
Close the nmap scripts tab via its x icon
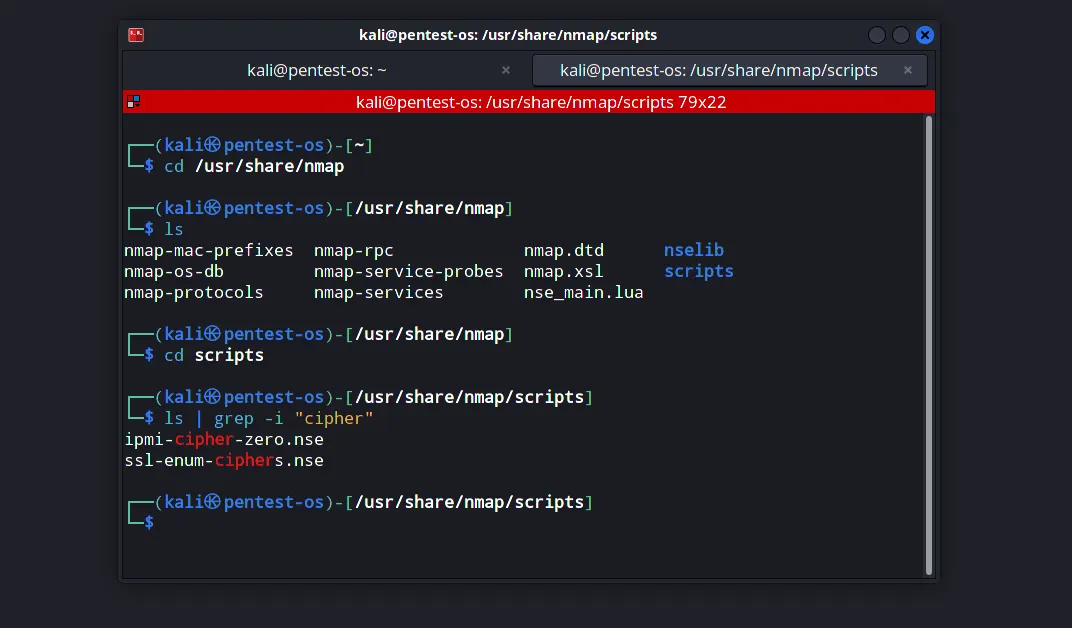(x=907, y=70)
